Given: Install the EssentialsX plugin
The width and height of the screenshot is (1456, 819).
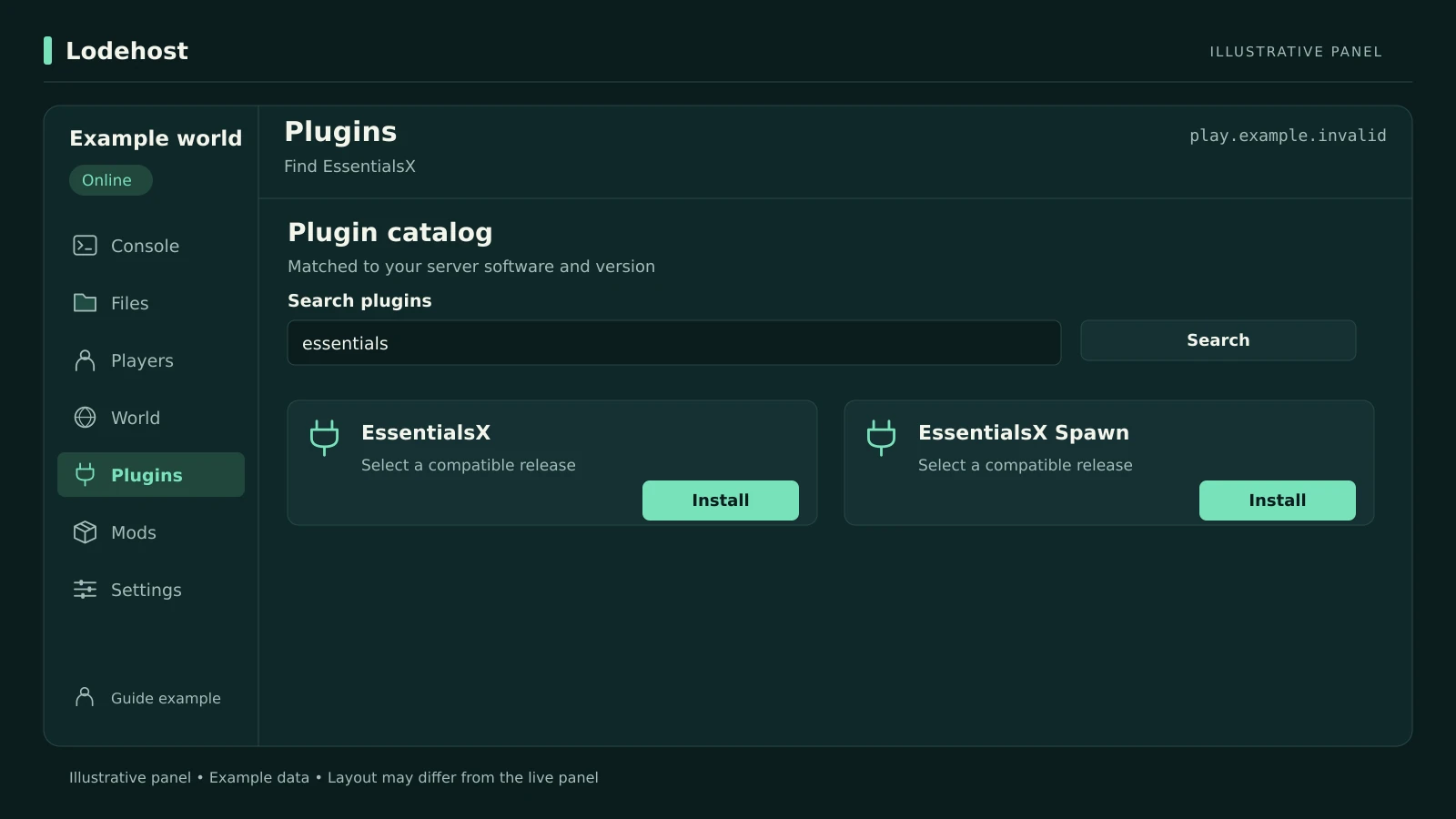Looking at the screenshot, I should (721, 500).
